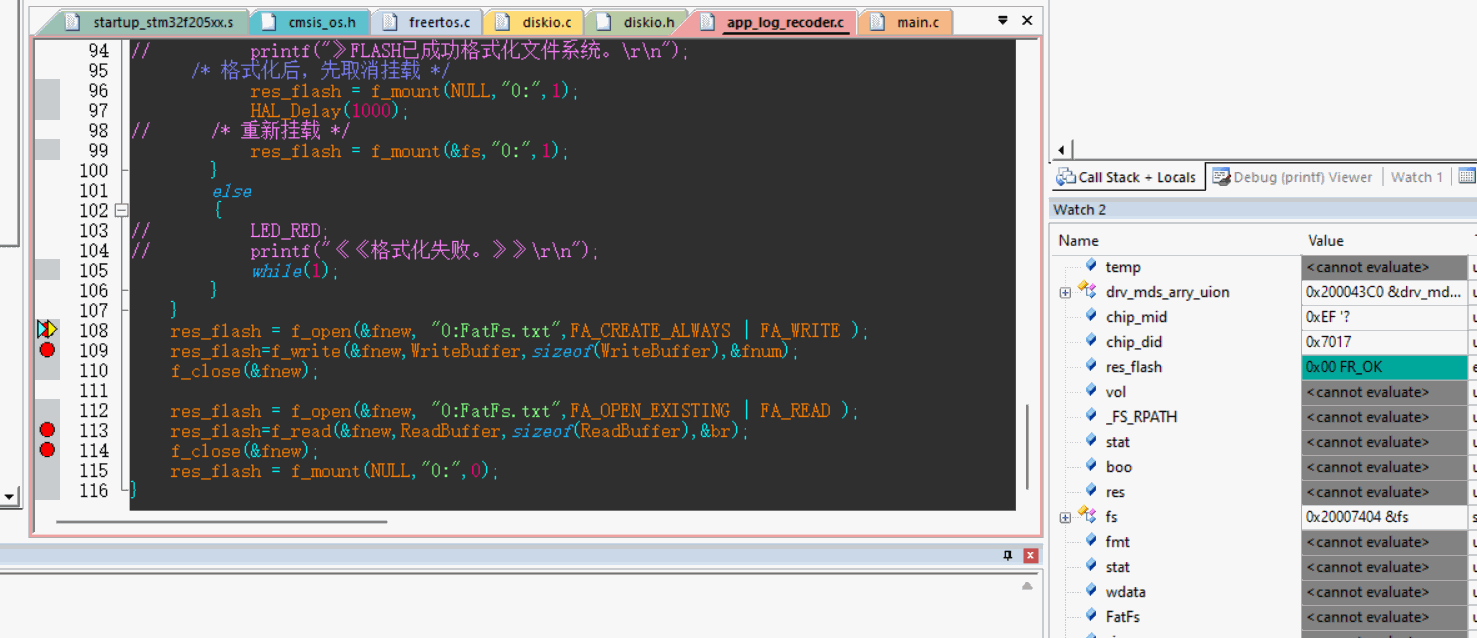1477x638 pixels.
Task: Click the variable icon beside res_flash
Action: pyautogui.click(x=1091, y=366)
